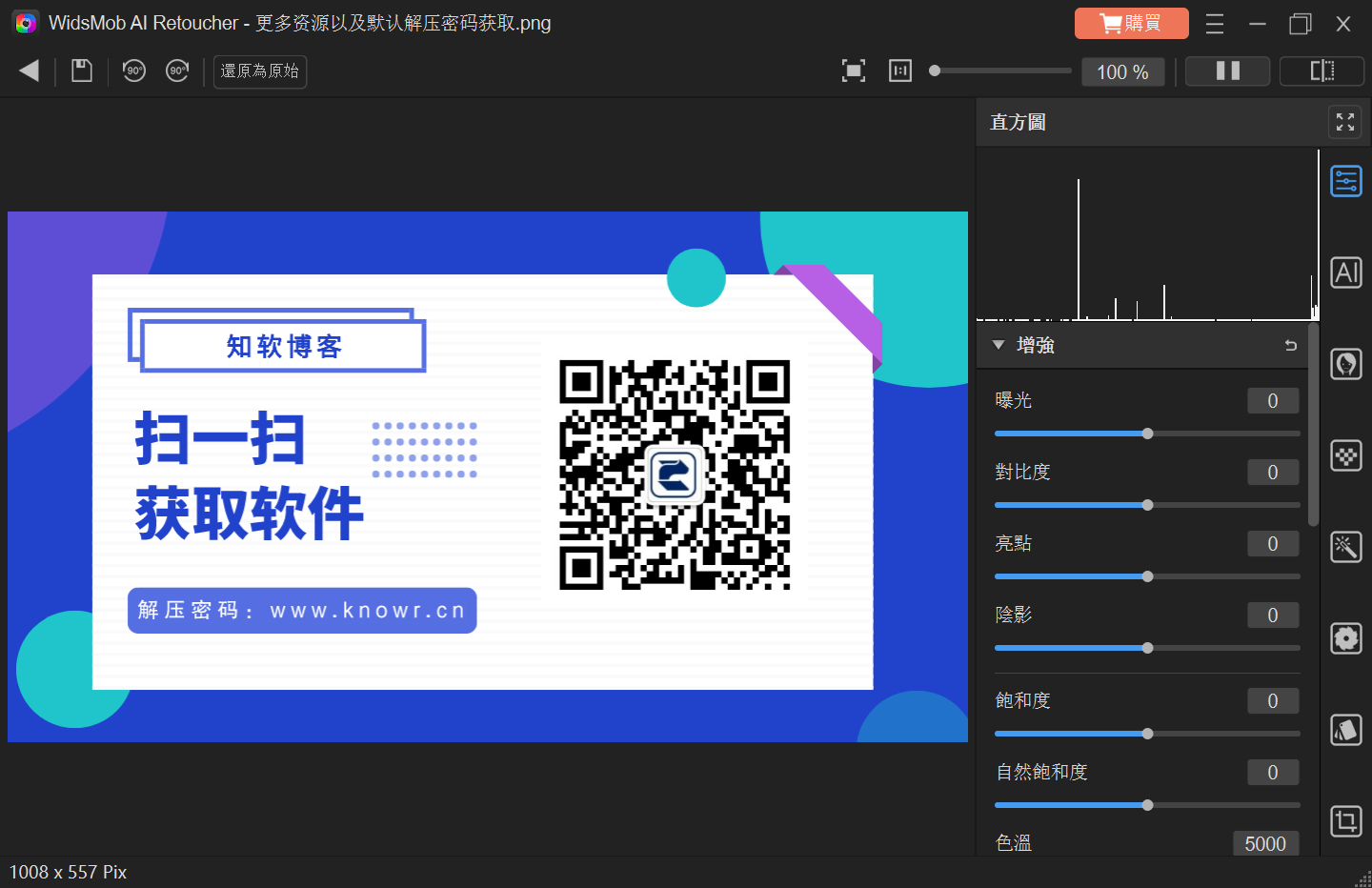Save image with the floppy disk icon
The width and height of the screenshot is (1372, 888).
82,71
